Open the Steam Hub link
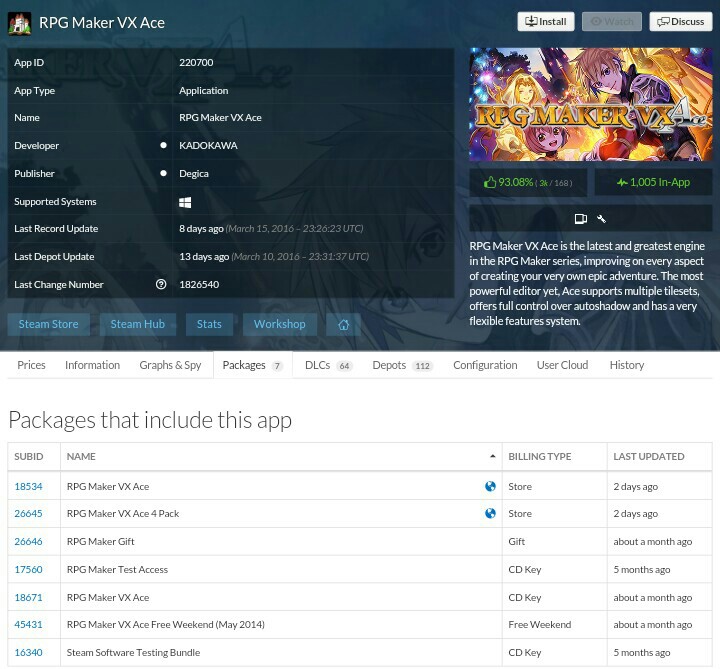Image resolution: width=720 pixels, height=669 pixels. pos(137,324)
